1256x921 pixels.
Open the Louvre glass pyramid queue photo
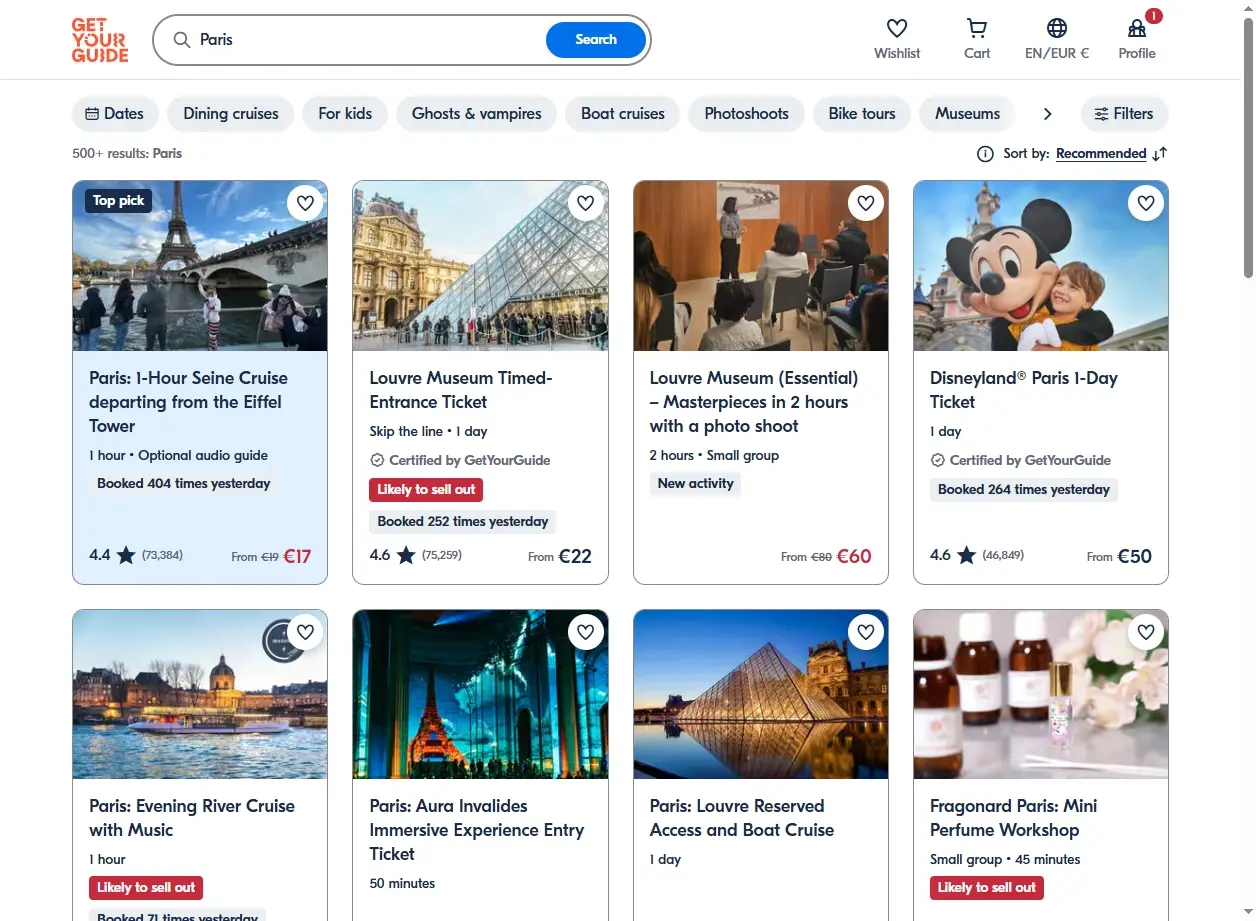pos(480,266)
